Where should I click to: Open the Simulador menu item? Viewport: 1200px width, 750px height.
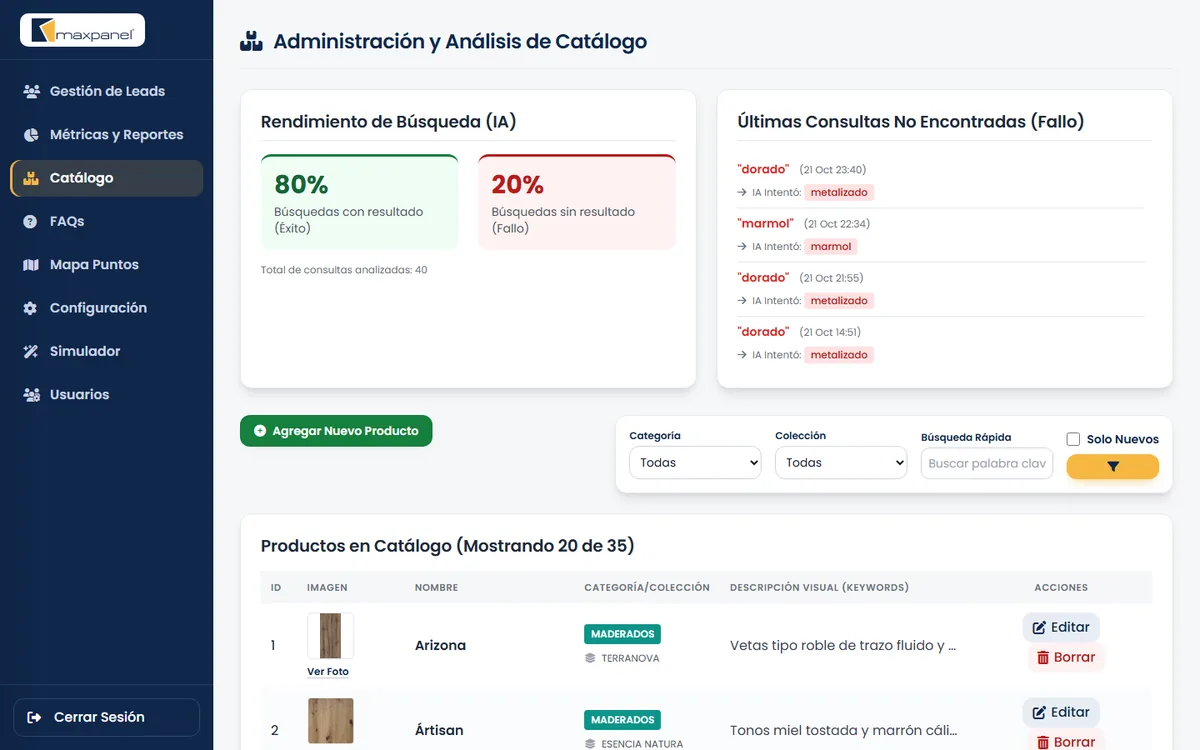click(x=106, y=351)
